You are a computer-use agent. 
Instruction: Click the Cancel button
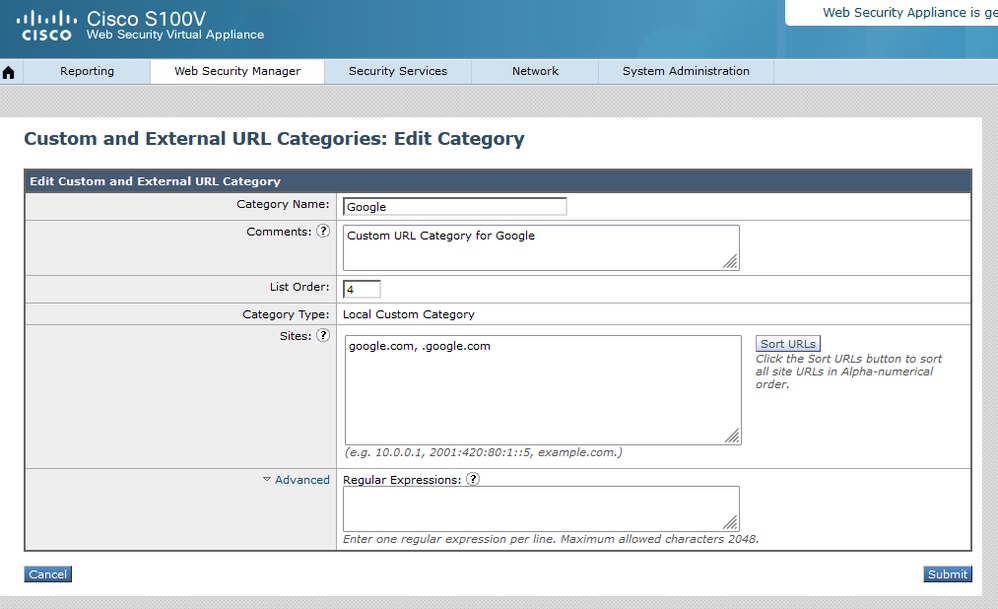(x=48, y=574)
